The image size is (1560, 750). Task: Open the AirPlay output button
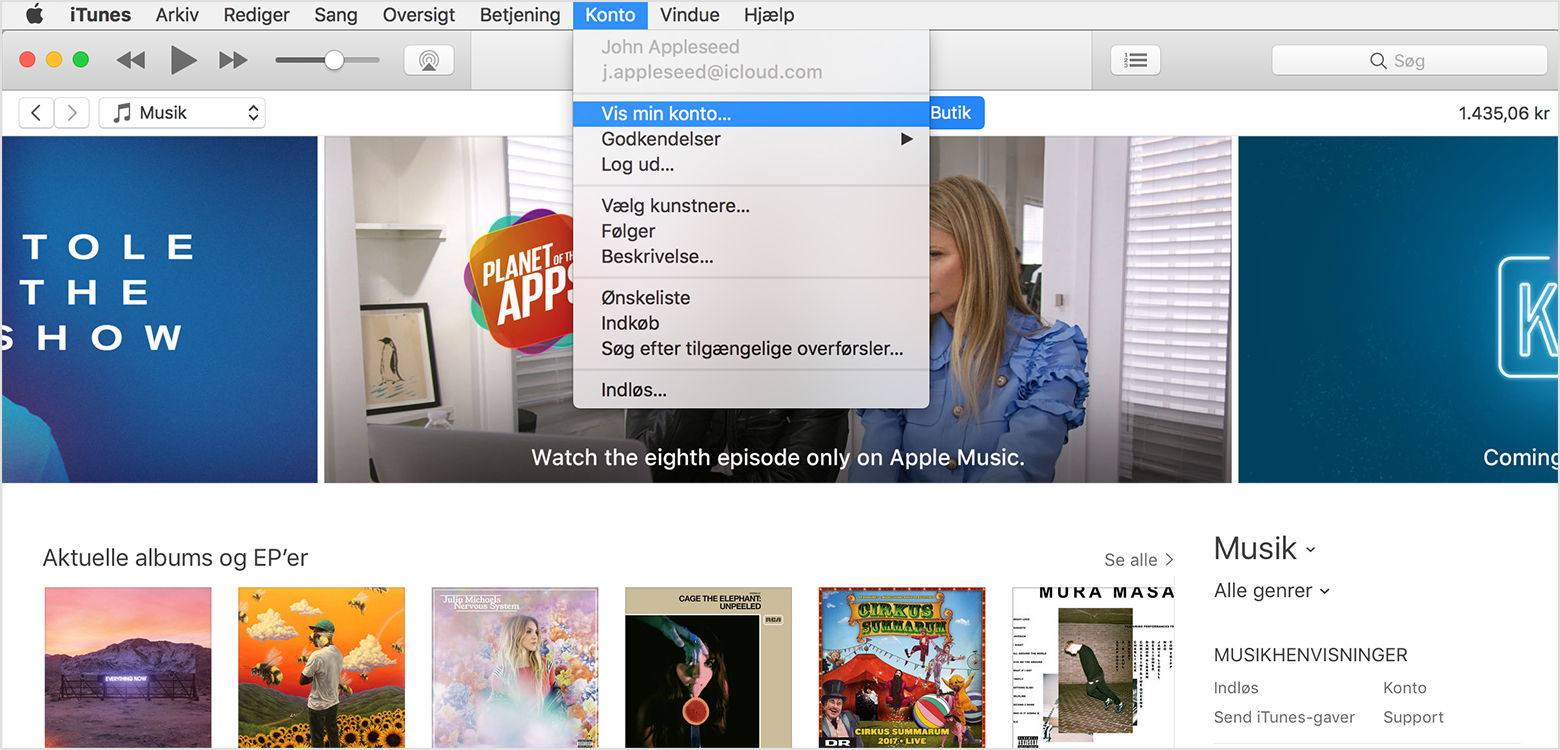click(429, 60)
